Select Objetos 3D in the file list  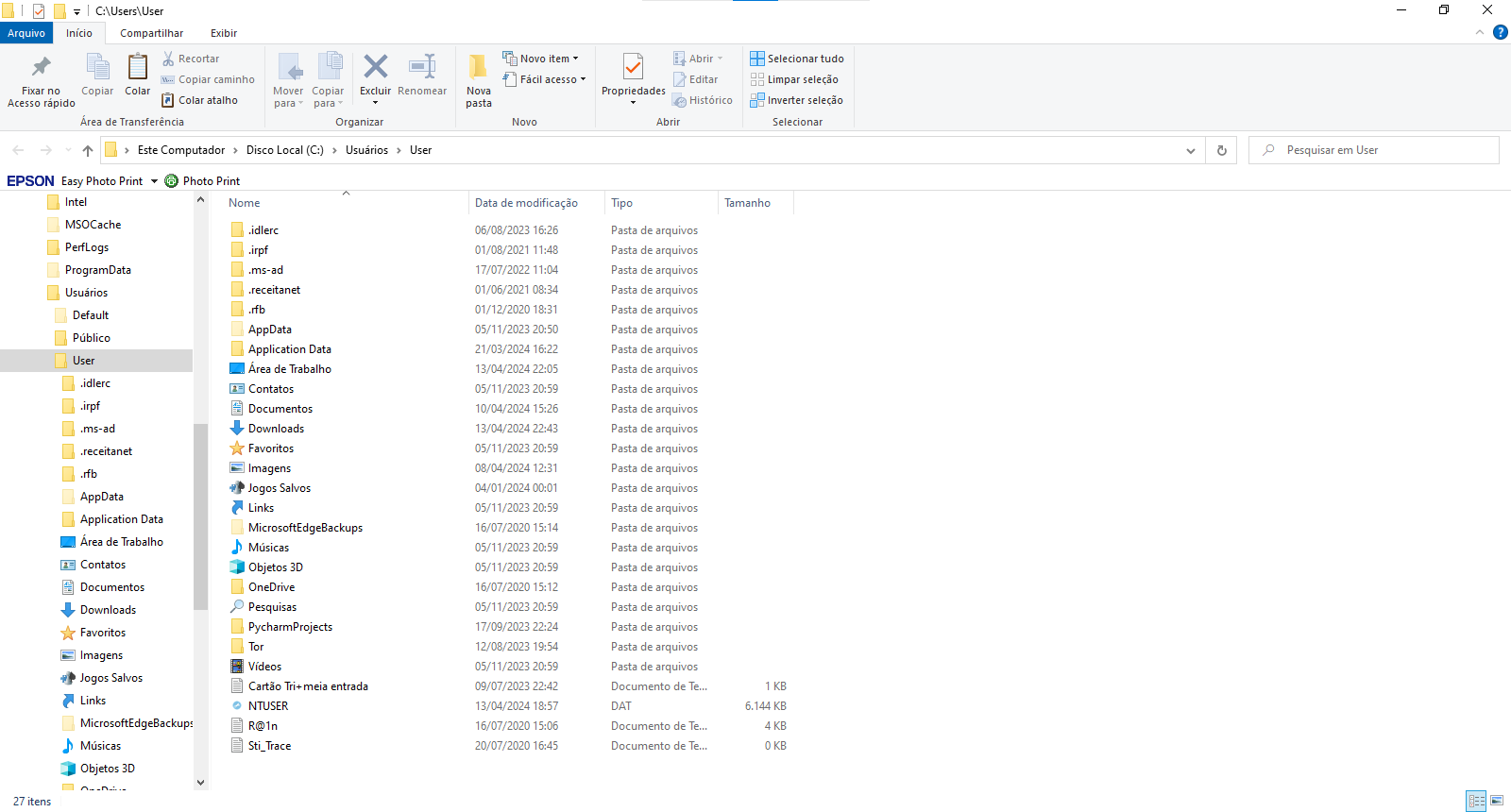point(275,567)
